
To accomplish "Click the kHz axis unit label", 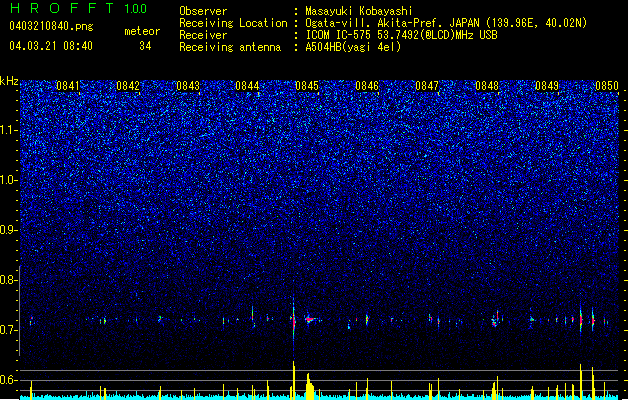I will coord(9,81).
